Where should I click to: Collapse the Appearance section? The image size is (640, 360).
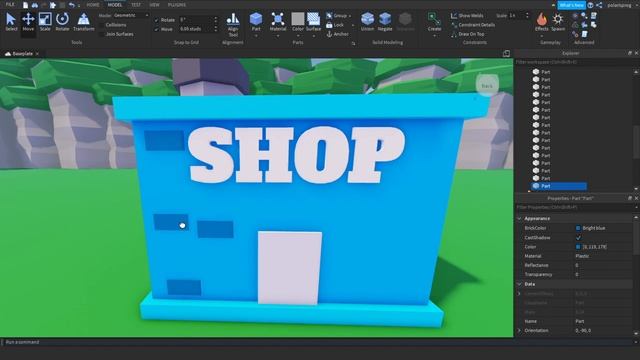click(x=519, y=219)
